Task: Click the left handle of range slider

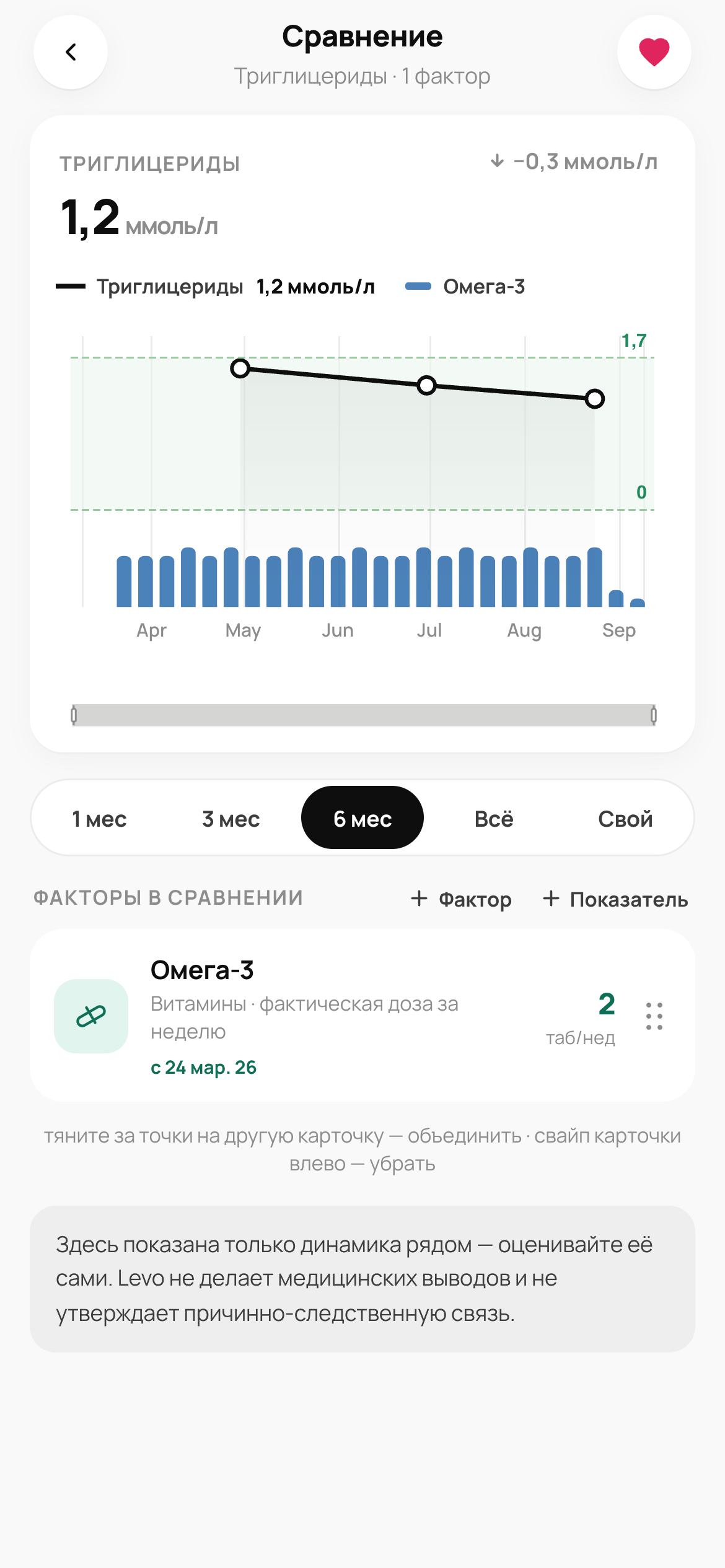Action: click(74, 715)
